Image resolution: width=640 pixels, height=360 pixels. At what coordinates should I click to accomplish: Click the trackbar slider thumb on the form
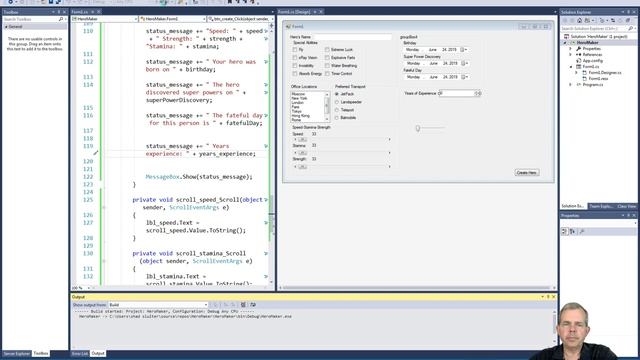pos(418,128)
